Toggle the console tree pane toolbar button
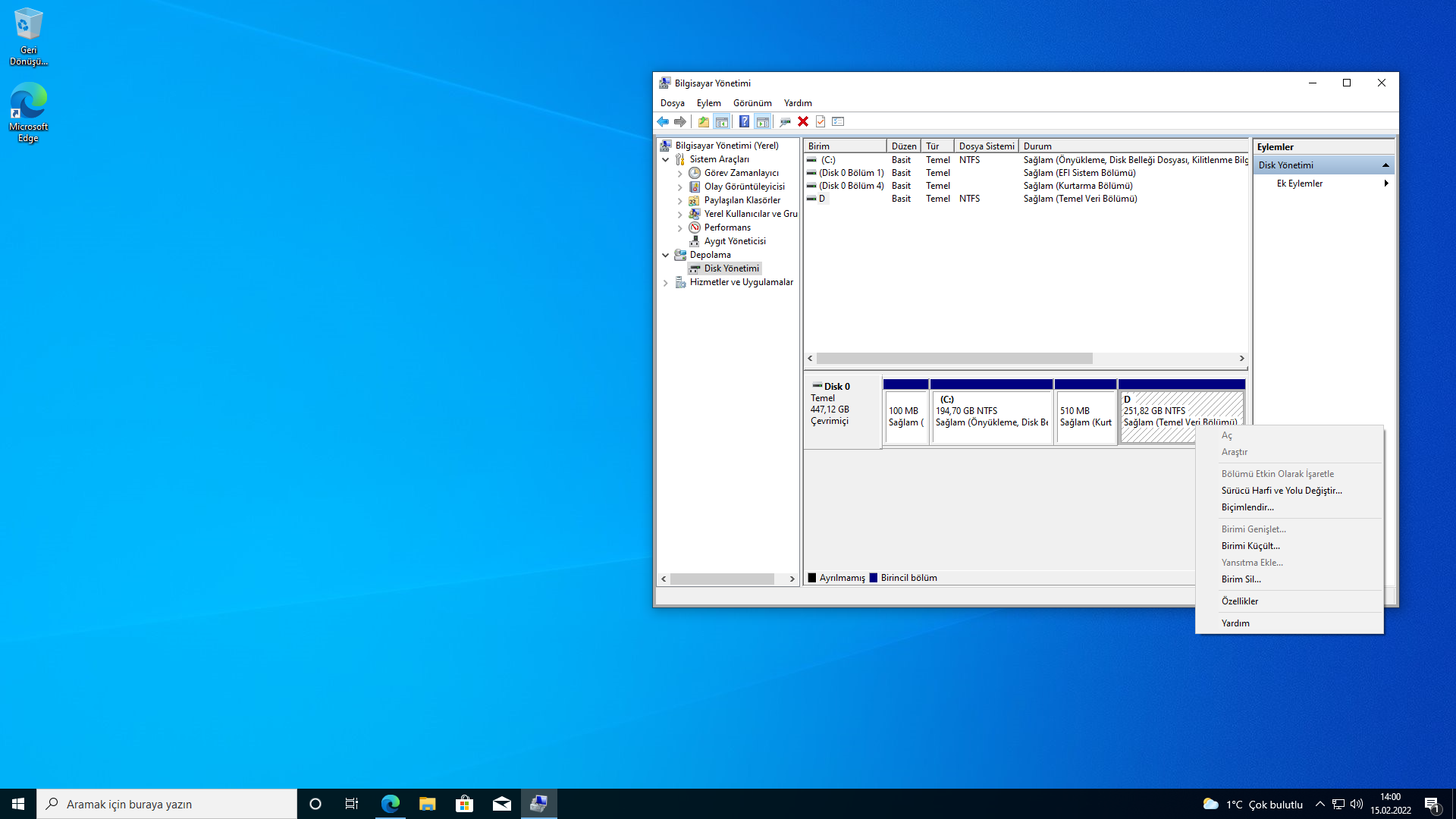Screen dimensions: 1456x819 click(722, 121)
